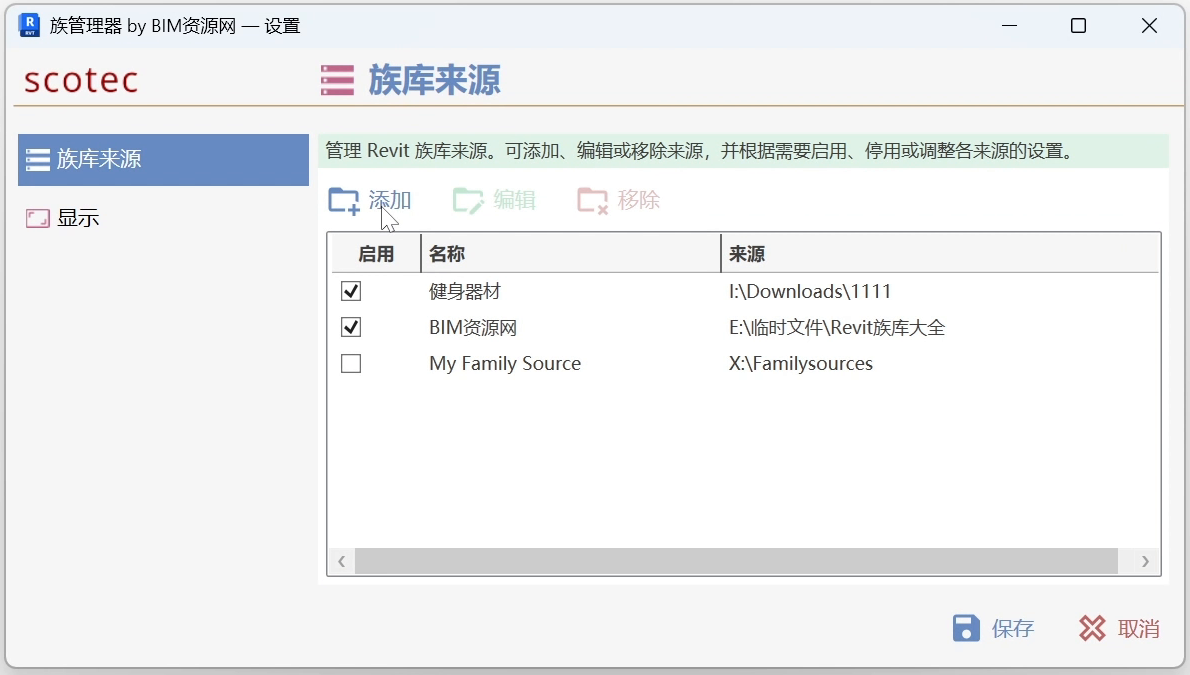Sort by the 启用 column header
This screenshot has width=1190, height=675.
[376, 254]
